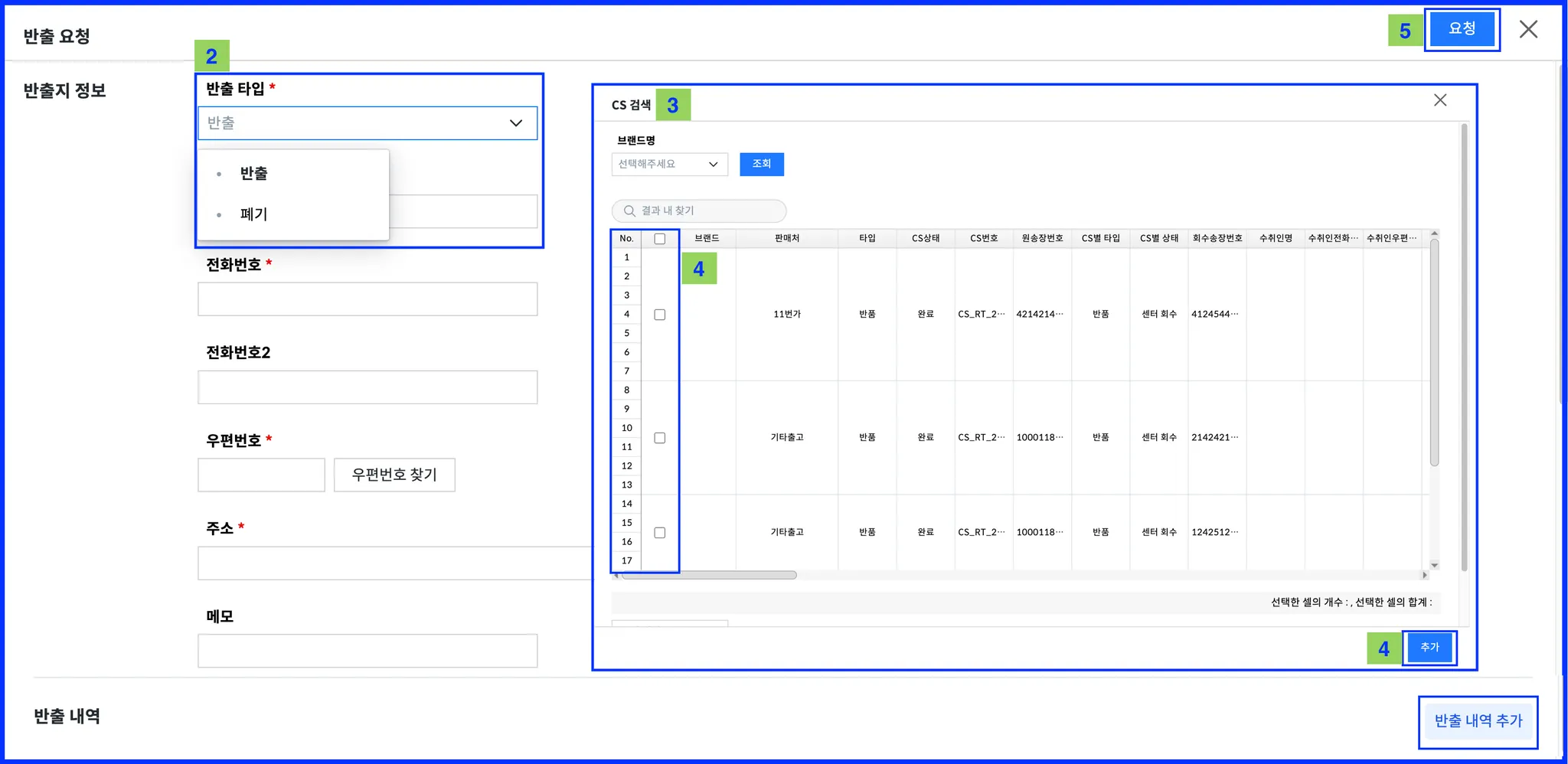Click the CS별 타입 column header
Image resolution: width=1568 pixels, height=764 pixels.
click(1101, 239)
